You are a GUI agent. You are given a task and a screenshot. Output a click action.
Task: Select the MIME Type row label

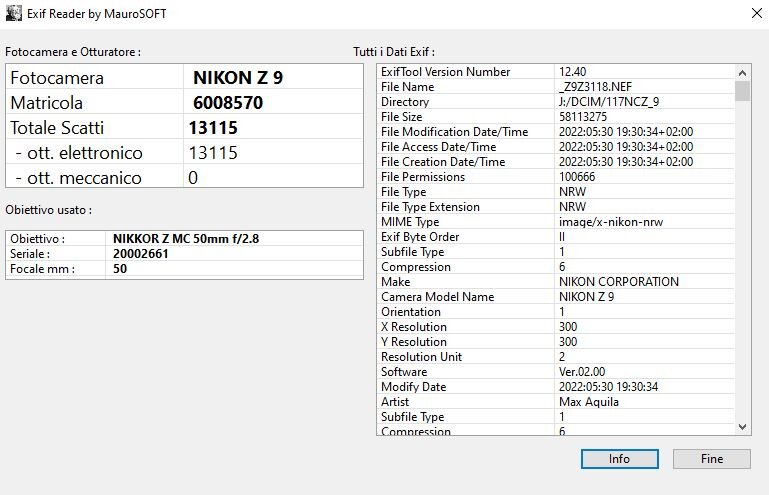pyautogui.click(x=410, y=222)
